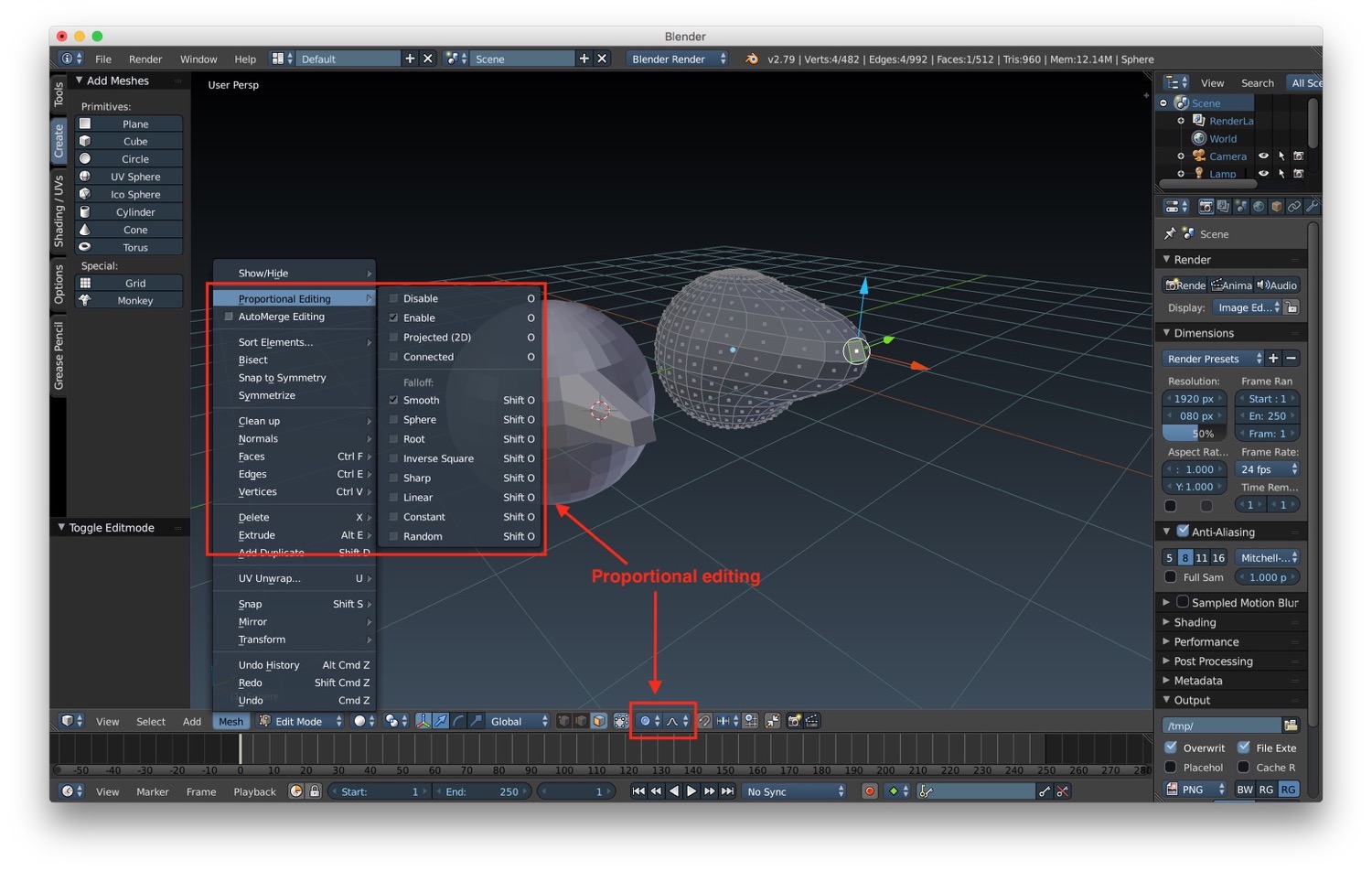Image resolution: width=1372 pixels, height=871 pixels.
Task: Enable the Placeholders checkbox
Action: [1170, 768]
